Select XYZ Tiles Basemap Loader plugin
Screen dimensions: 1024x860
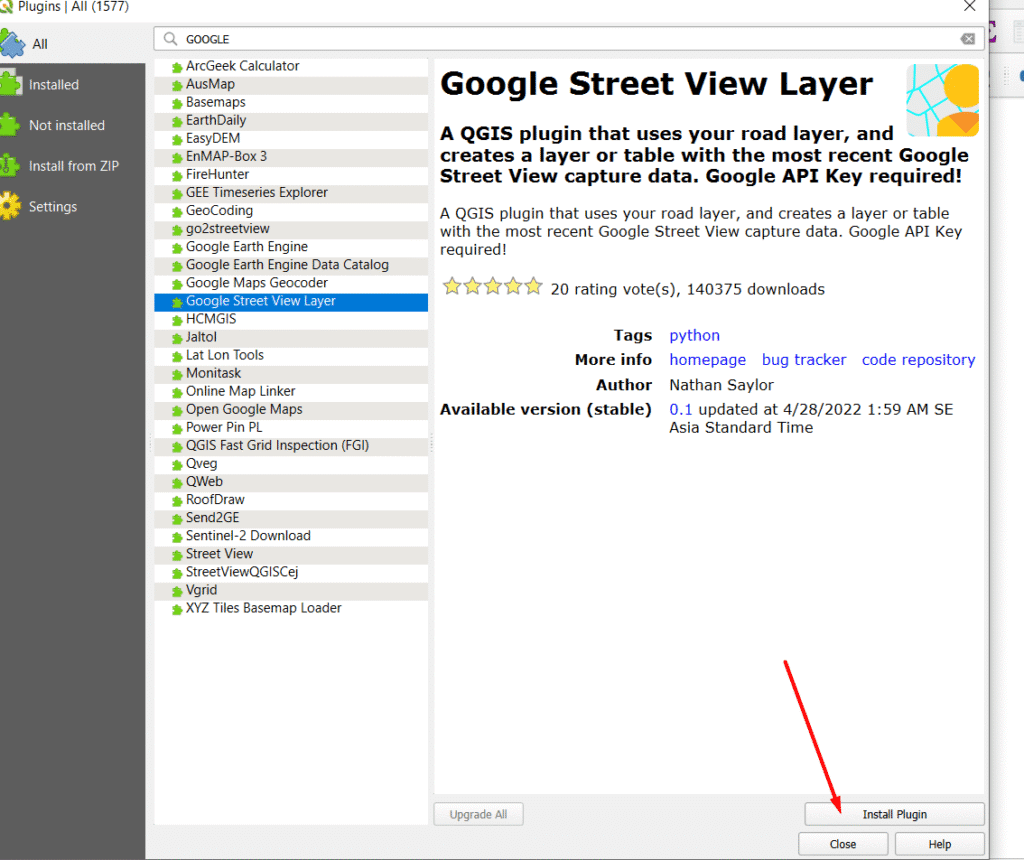291,608
